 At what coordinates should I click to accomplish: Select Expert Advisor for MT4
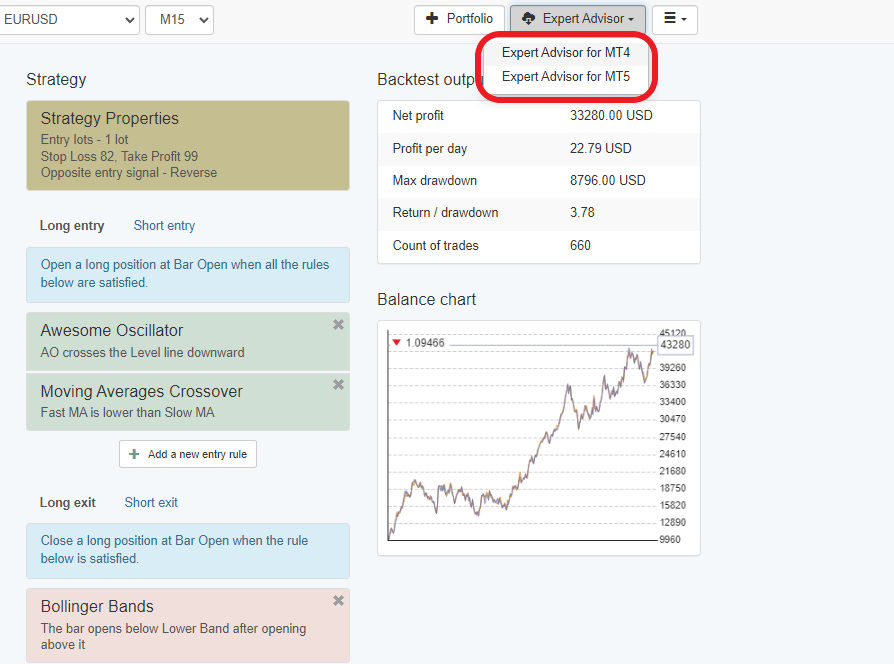point(565,53)
